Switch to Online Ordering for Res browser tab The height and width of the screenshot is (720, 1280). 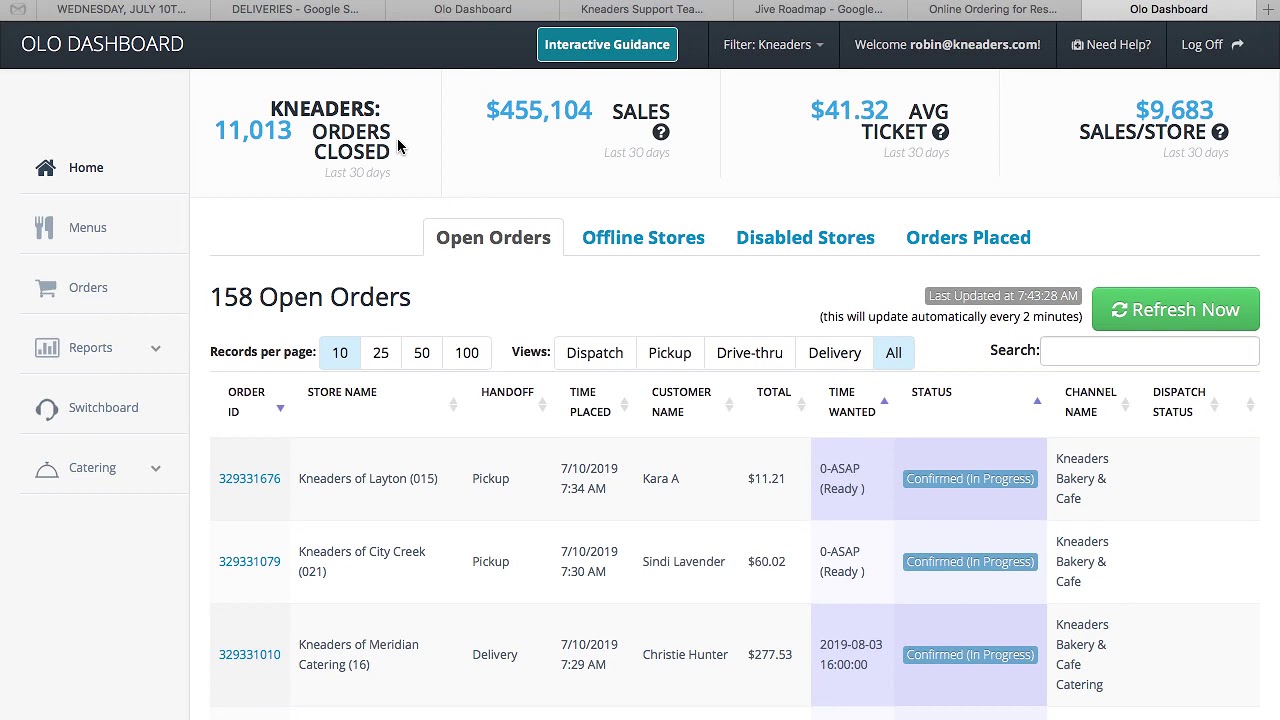[993, 9]
